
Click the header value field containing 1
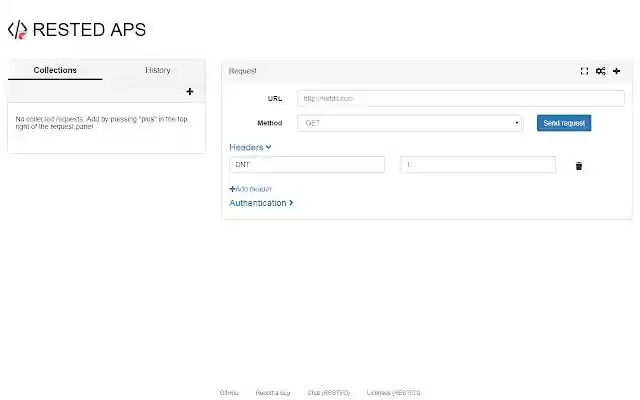tap(478, 164)
